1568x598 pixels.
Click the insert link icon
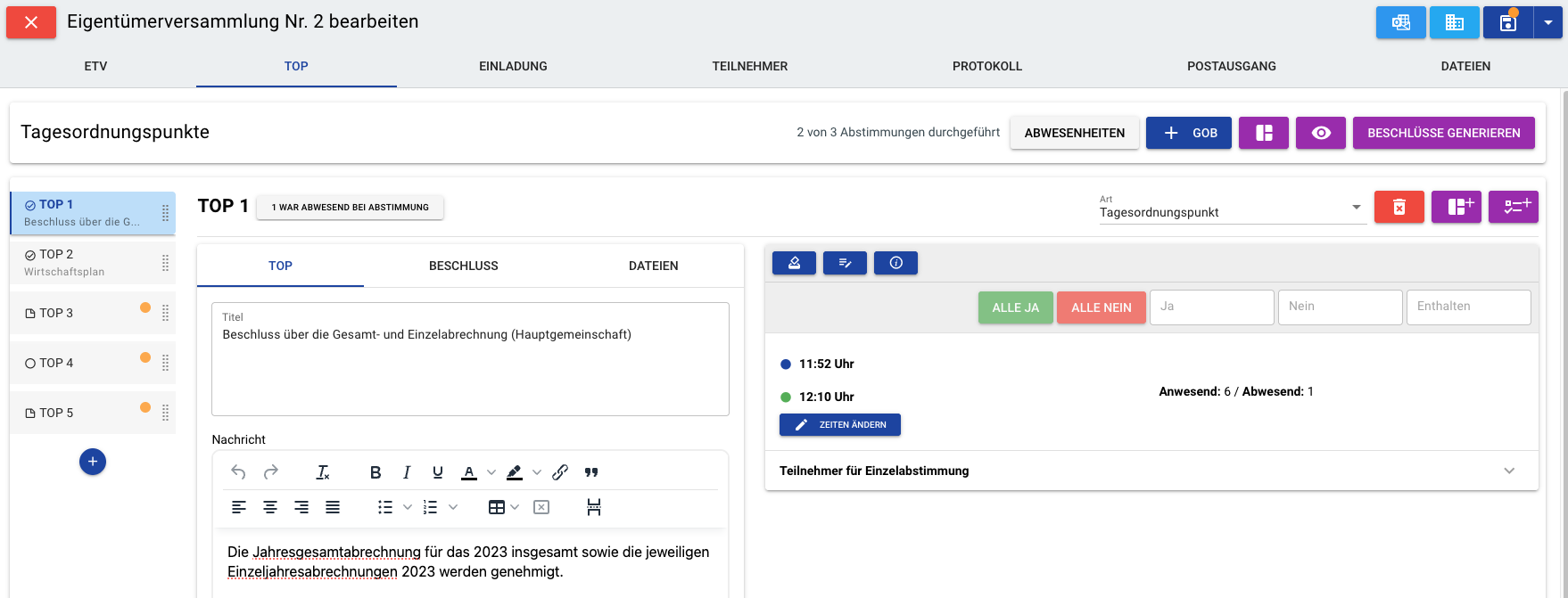[560, 472]
